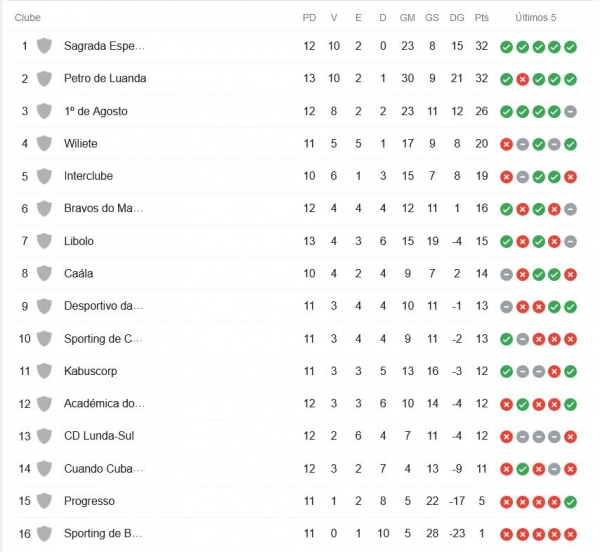Screen dimensions: 600x552
Task: Click the Sagrada Esperança club crest icon
Action: point(44,46)
